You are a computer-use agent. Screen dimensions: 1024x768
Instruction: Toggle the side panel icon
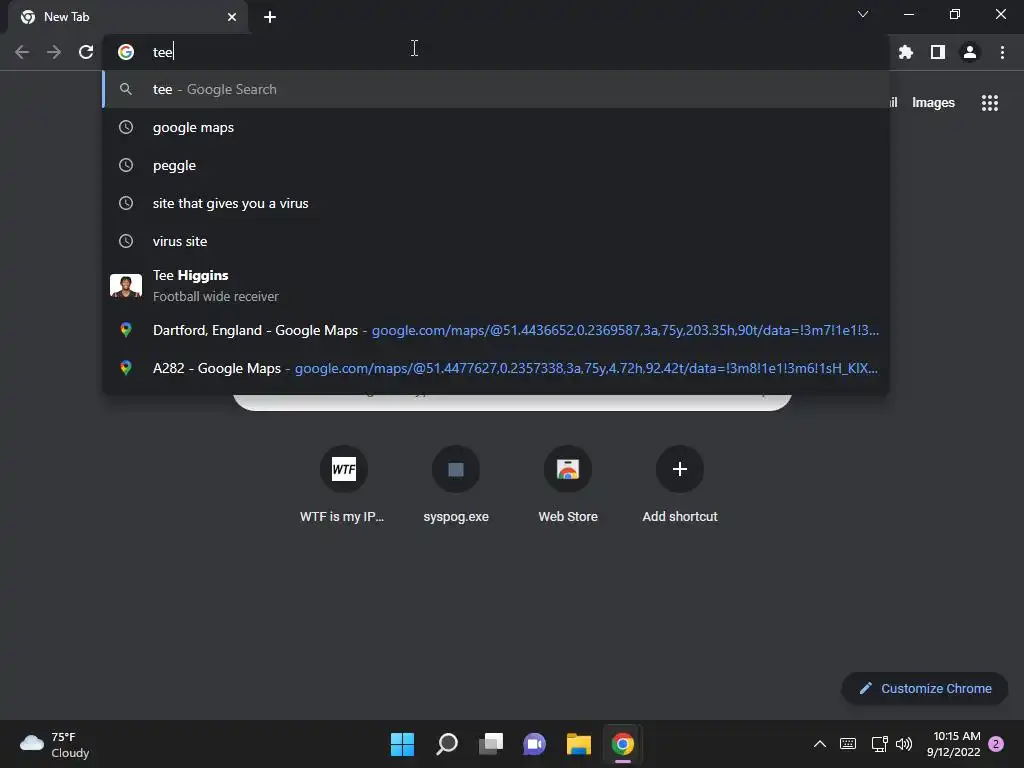[x=938, y=52]
